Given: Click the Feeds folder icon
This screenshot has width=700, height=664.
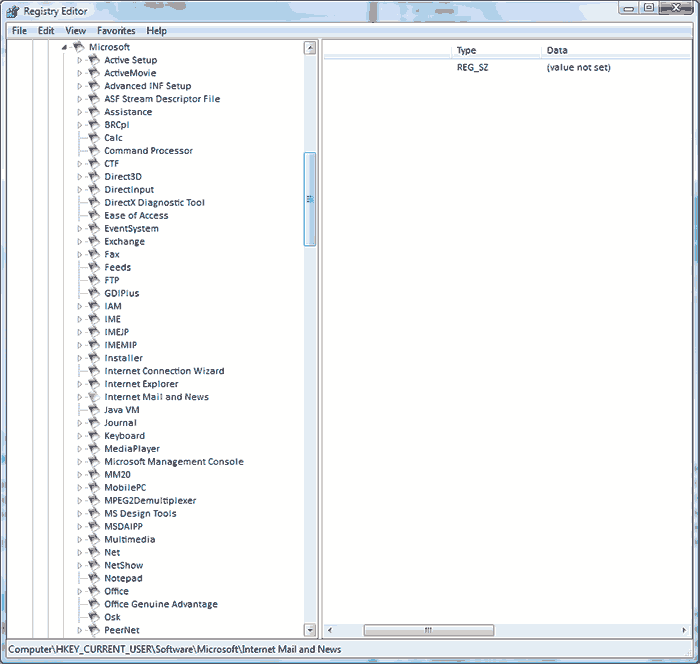Looking at the screenshot, I should click(94, 267).
